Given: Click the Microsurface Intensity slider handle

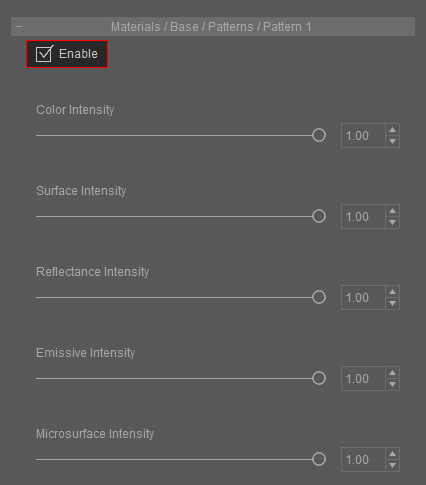Looking at the screenshot, I should pyautogui.click(x=319, y=459).
